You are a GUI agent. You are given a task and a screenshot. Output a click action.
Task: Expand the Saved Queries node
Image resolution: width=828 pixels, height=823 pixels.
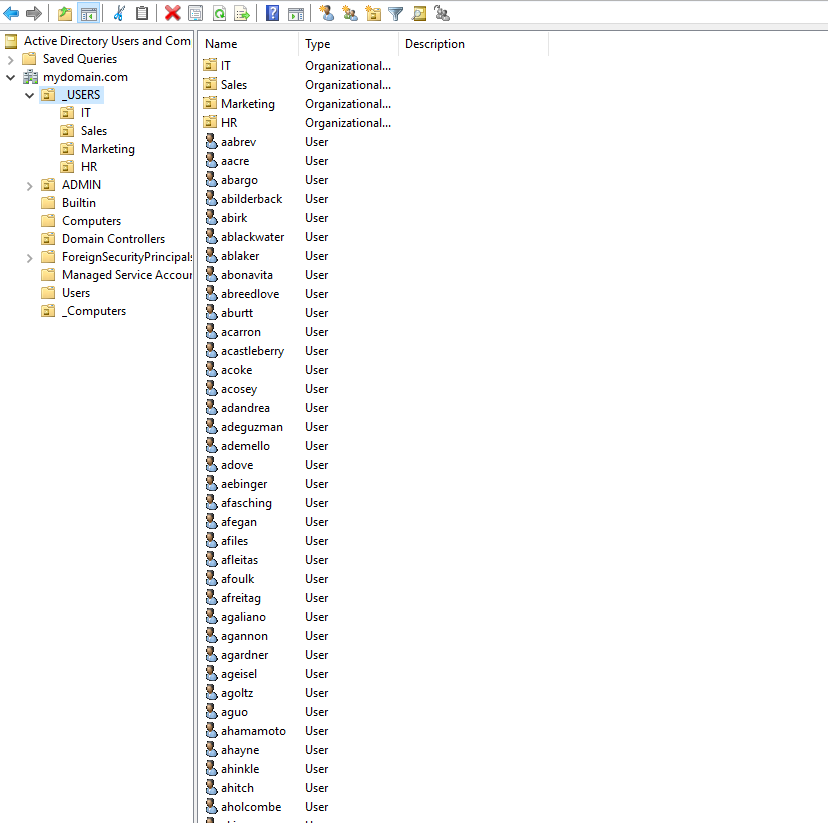click(11, 59)
